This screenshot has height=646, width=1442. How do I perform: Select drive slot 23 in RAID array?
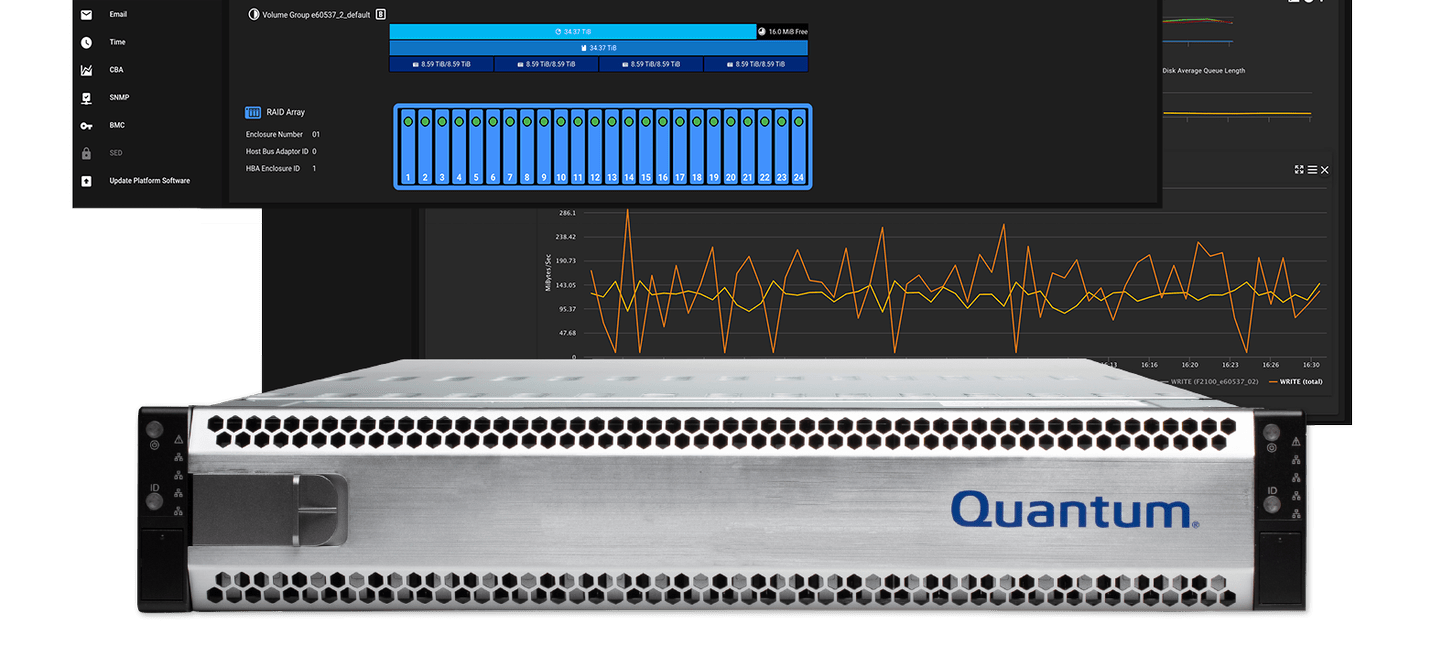(x=782, y=148)
